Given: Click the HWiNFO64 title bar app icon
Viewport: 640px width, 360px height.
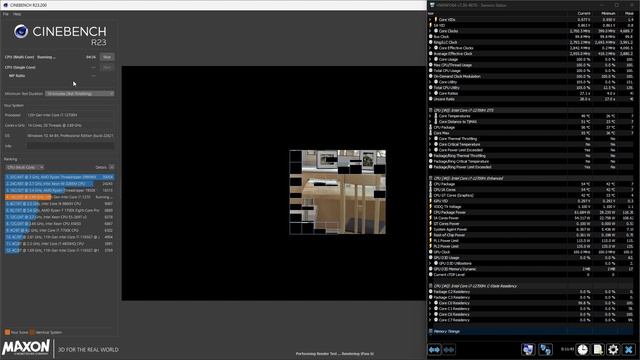Looking at the screenshot, I should tap(432, 5).
